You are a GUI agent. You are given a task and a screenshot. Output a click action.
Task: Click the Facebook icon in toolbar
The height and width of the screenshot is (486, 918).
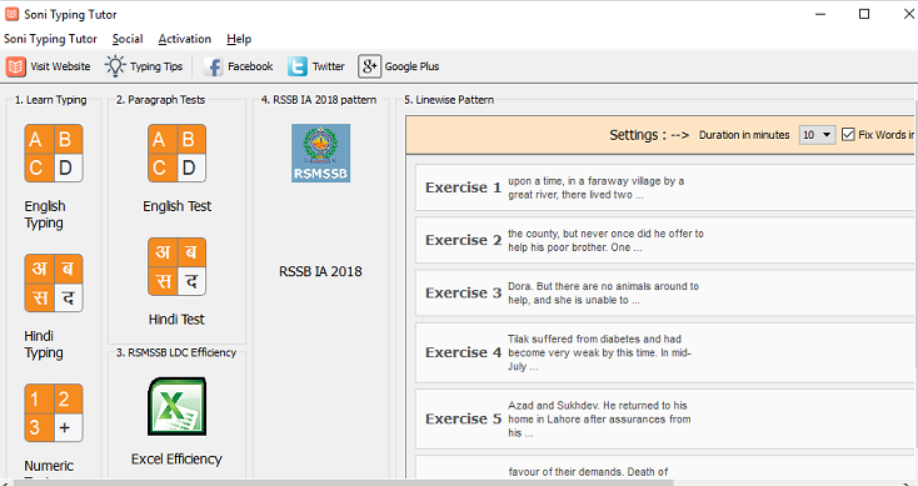coord(214,67)
